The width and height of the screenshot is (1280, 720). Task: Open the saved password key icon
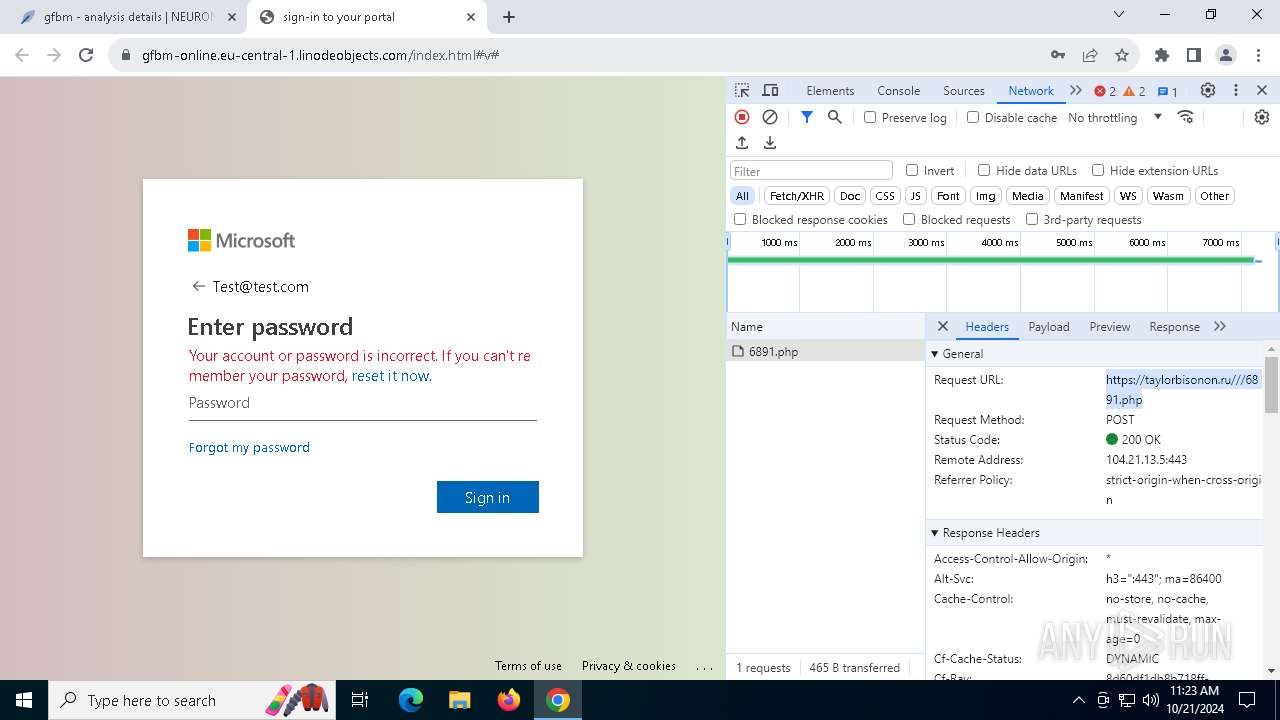1058,55
